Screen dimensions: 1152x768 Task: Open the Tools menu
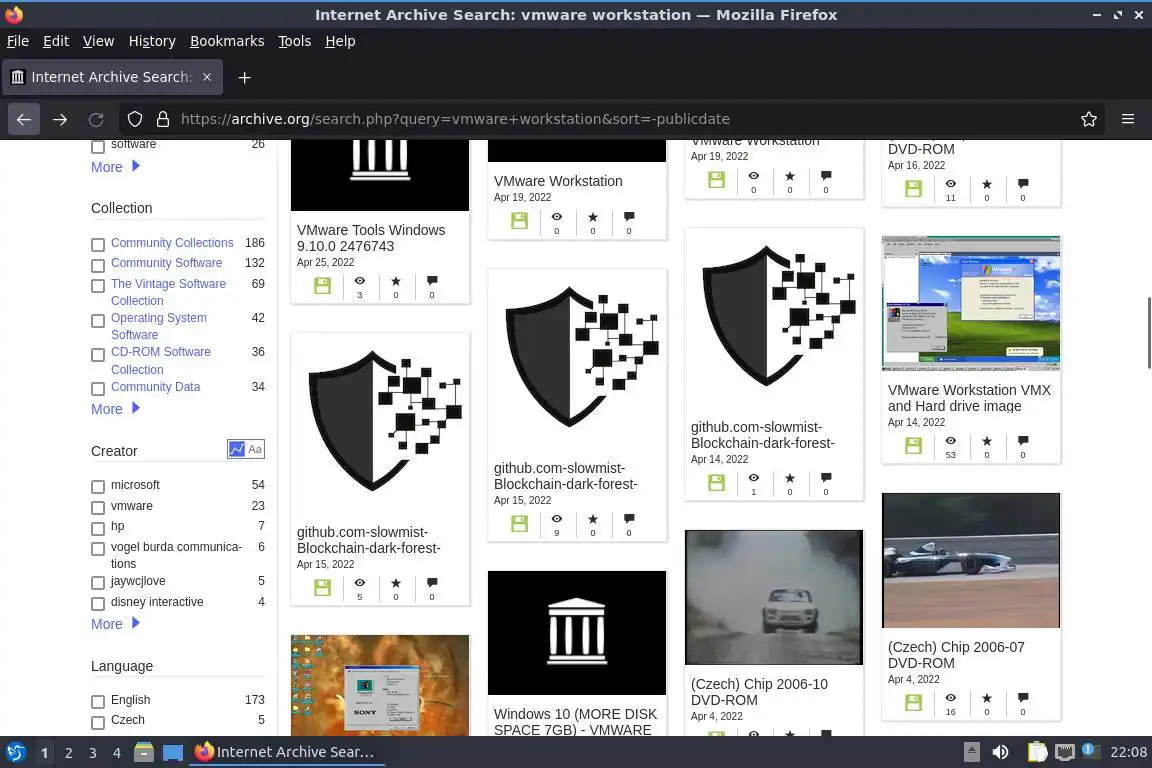click(x=295, y=41)
